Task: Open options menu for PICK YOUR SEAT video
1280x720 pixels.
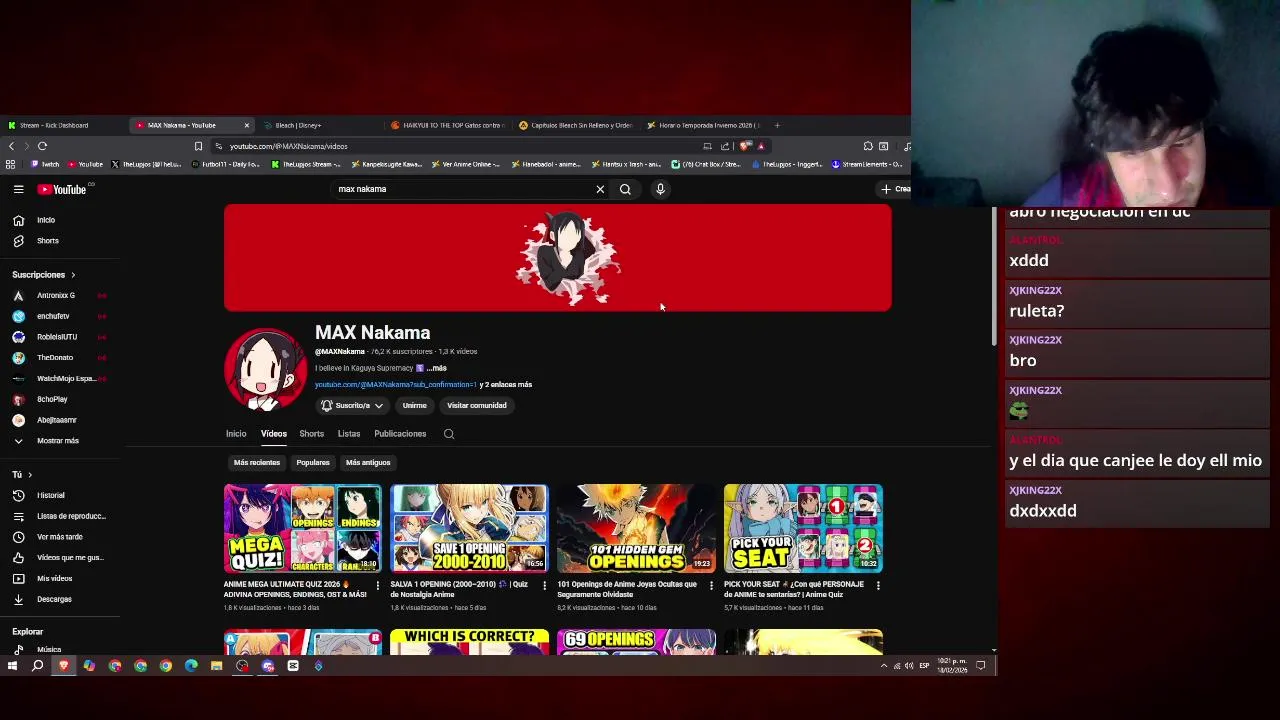Action: tap(878, 585)
